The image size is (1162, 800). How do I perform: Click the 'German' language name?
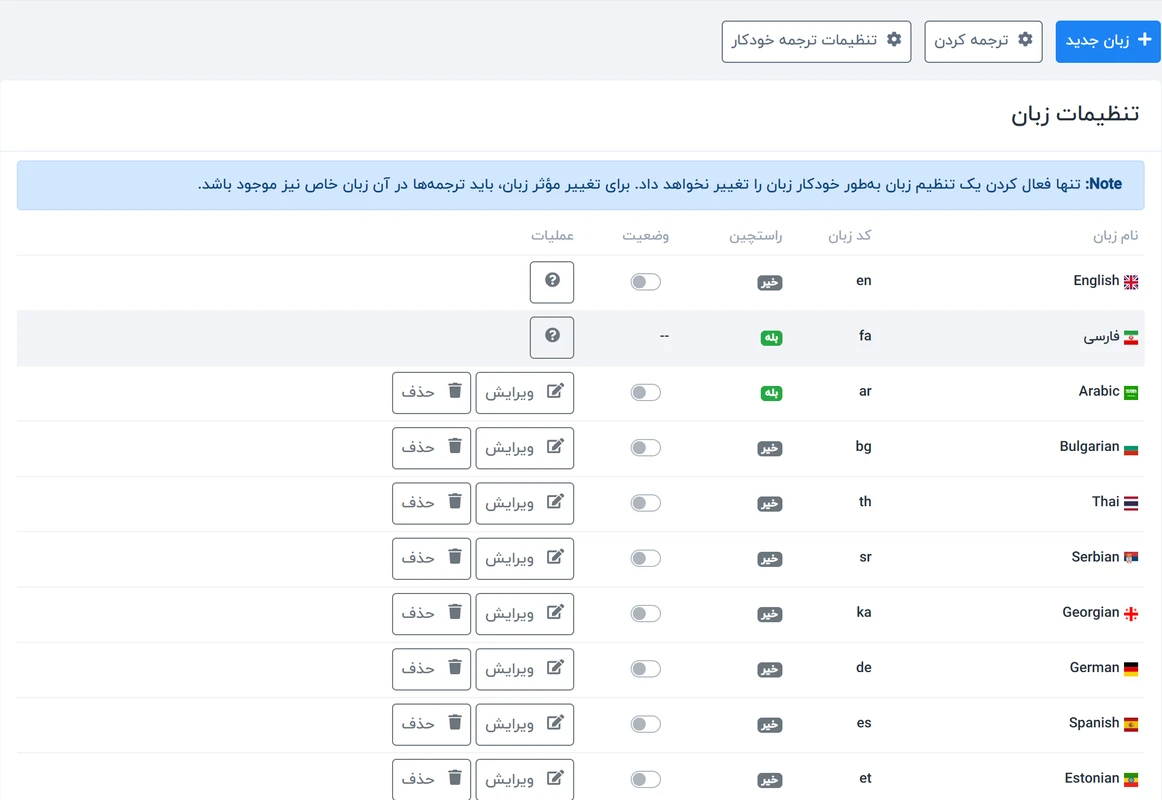click(1095, 668)
